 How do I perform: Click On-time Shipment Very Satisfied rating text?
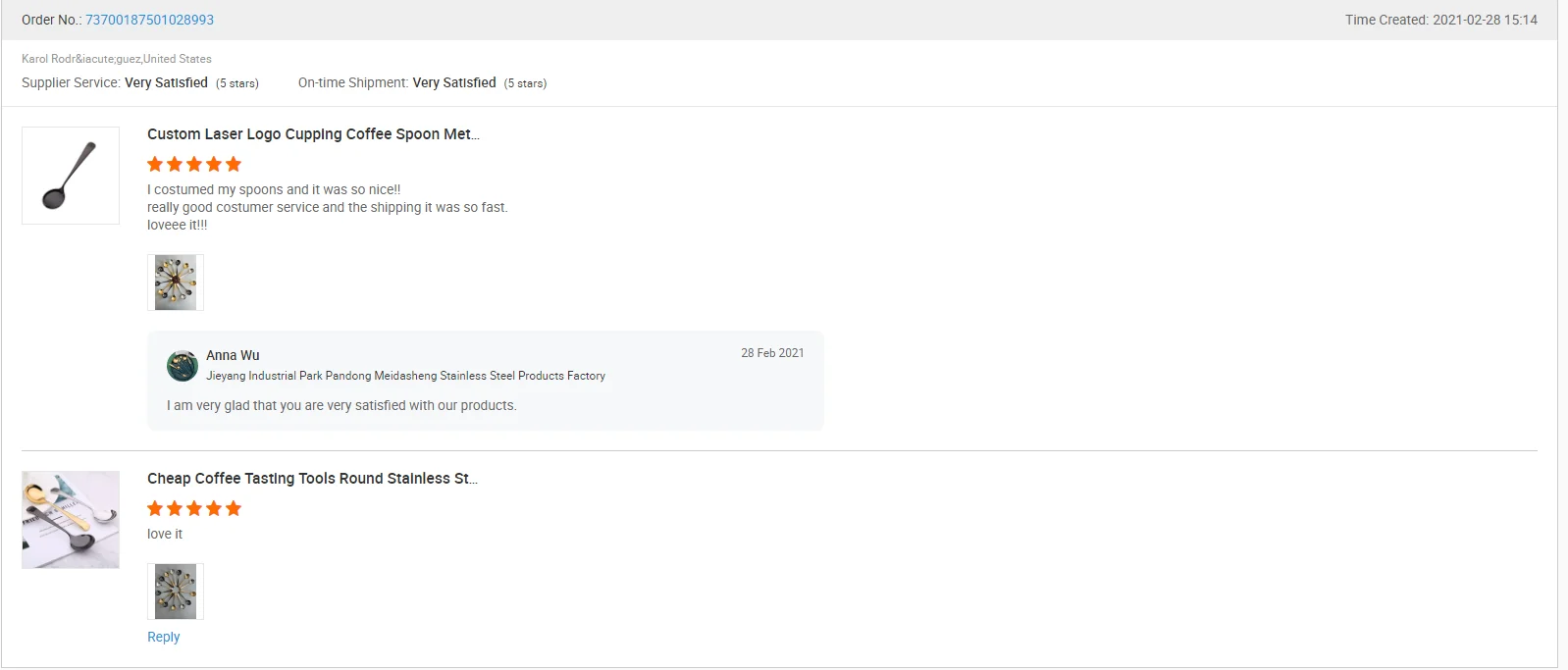[453, 83]
